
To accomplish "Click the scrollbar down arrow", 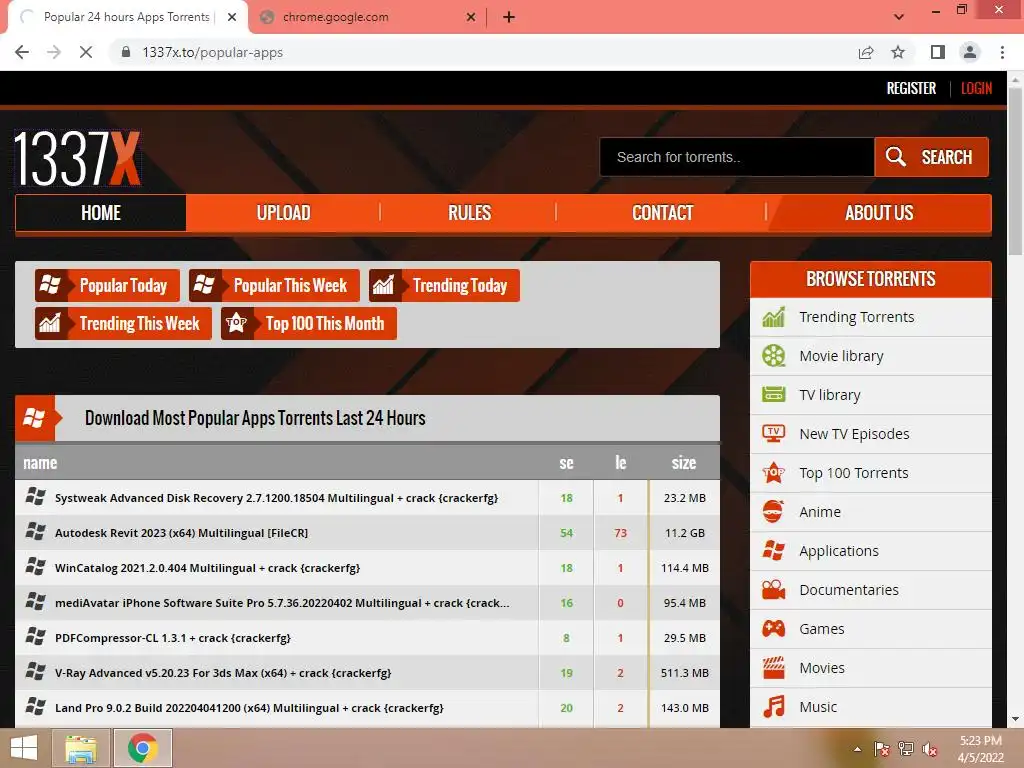I will (x=1015, y=720).
